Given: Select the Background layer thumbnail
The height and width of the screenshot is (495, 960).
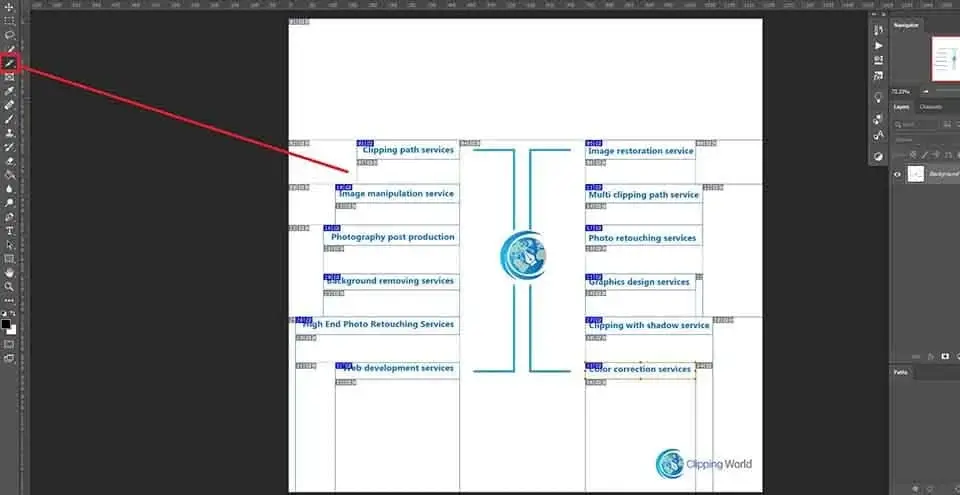Looking at the screenshot, I should [915, 174].
